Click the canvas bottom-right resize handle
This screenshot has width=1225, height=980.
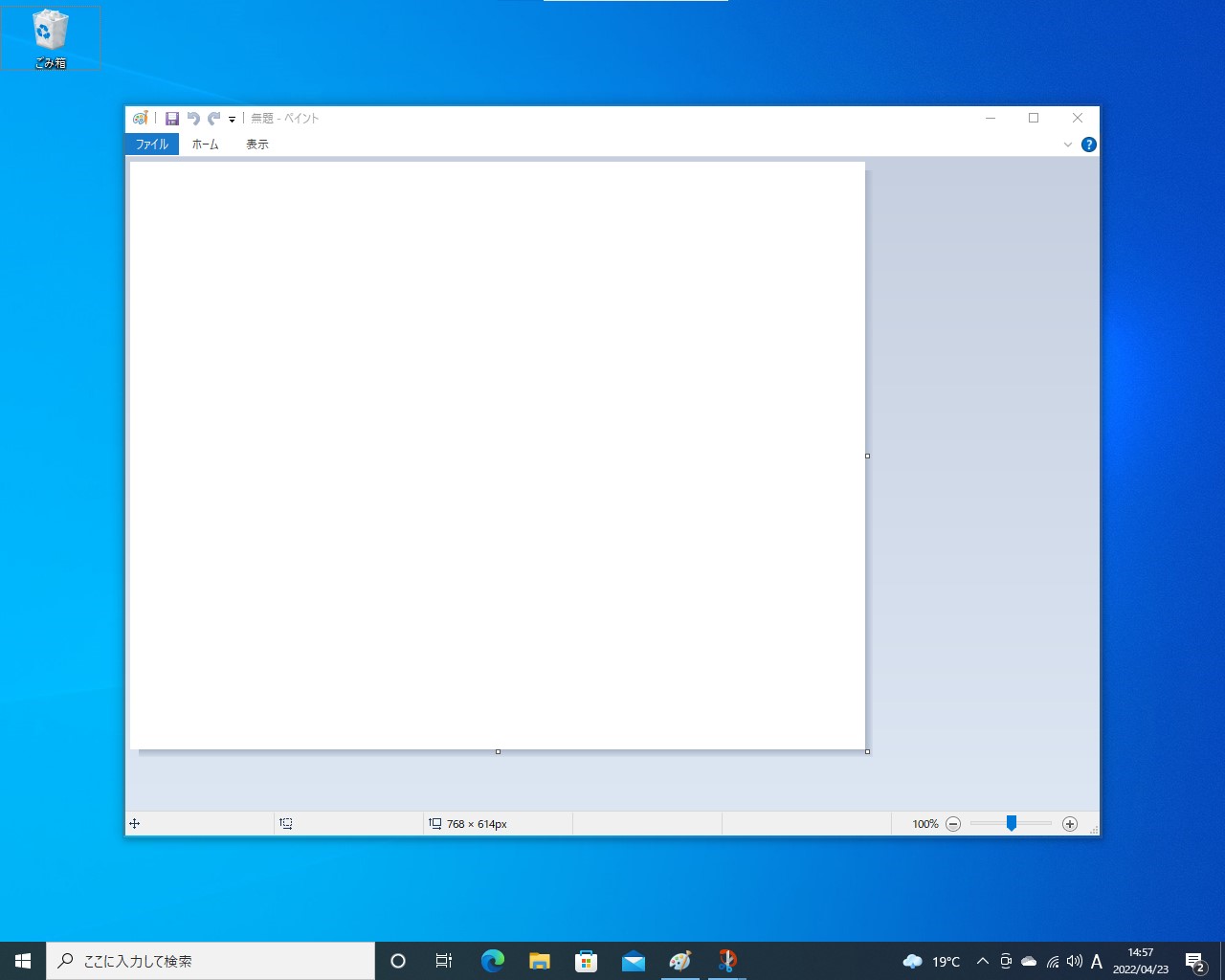(867, 752)
